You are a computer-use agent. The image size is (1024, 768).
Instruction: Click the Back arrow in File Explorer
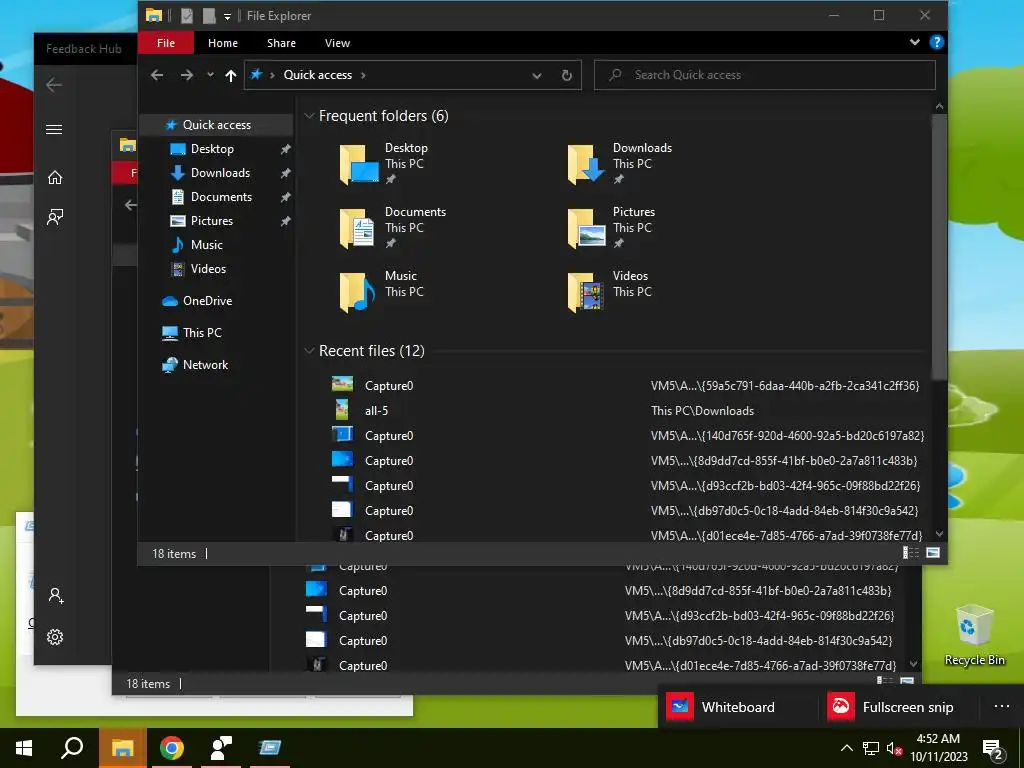coord(157,75)
